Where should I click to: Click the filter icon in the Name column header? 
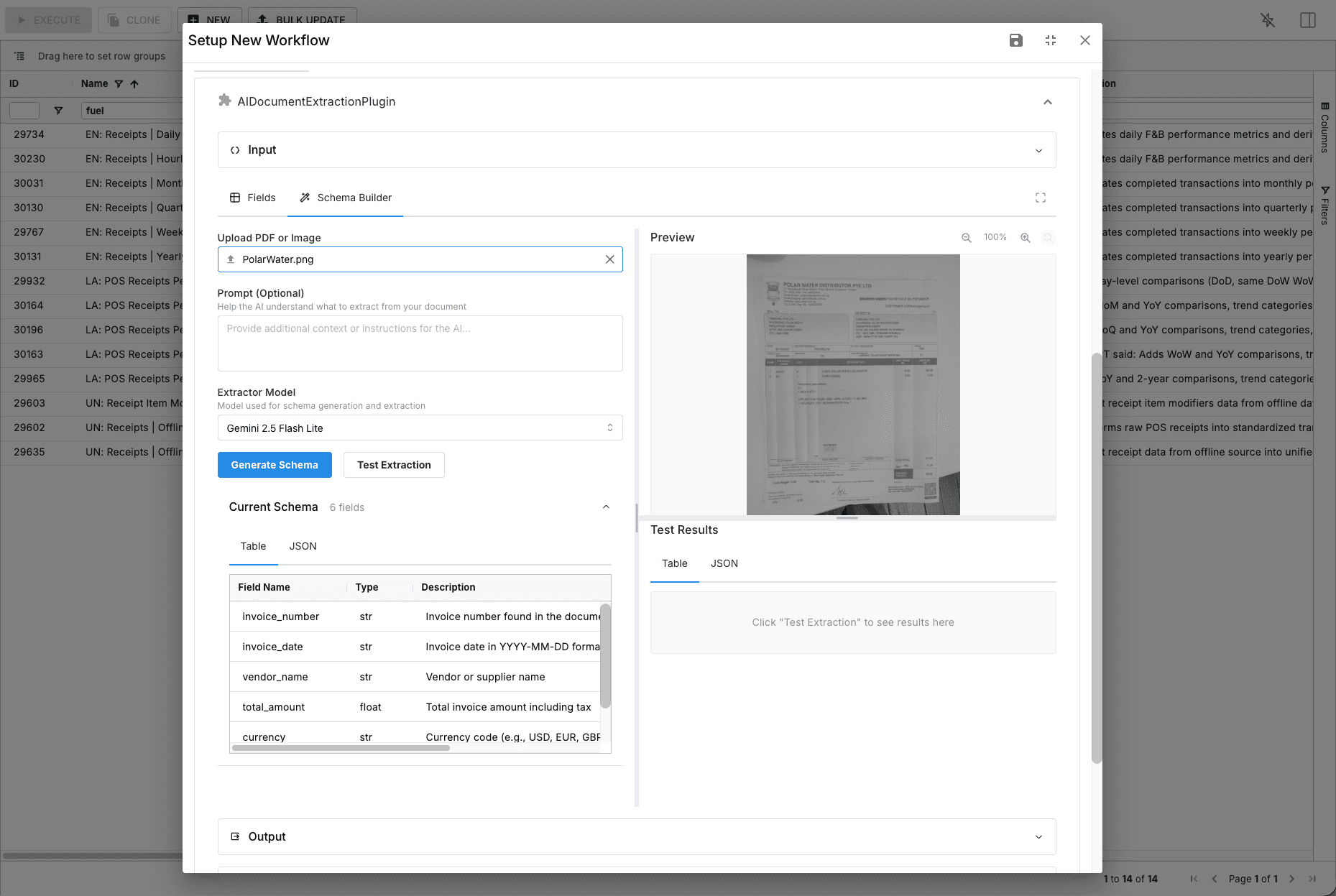click(119, 84)
